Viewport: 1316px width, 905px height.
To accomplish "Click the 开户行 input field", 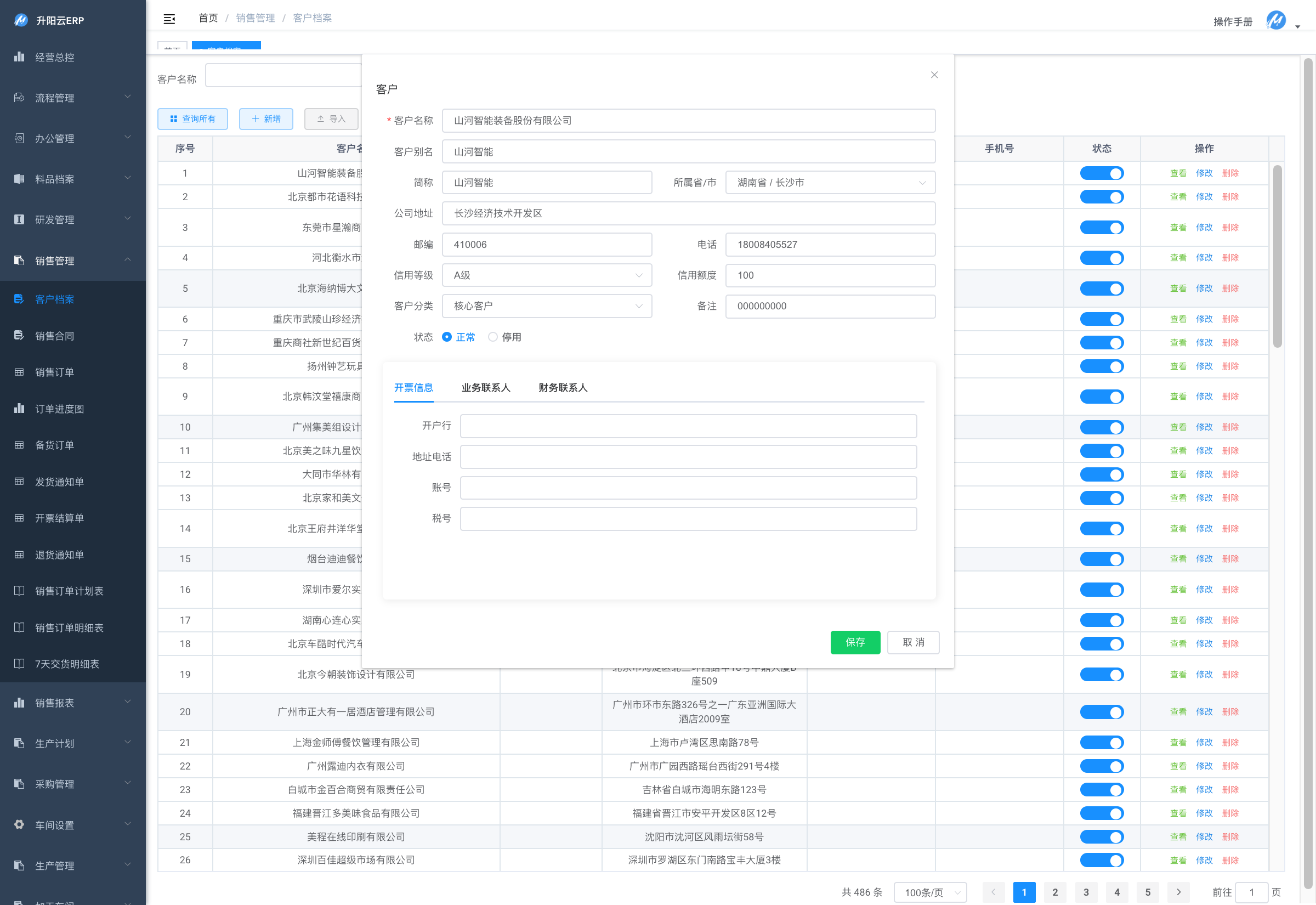I will point(688,426).
